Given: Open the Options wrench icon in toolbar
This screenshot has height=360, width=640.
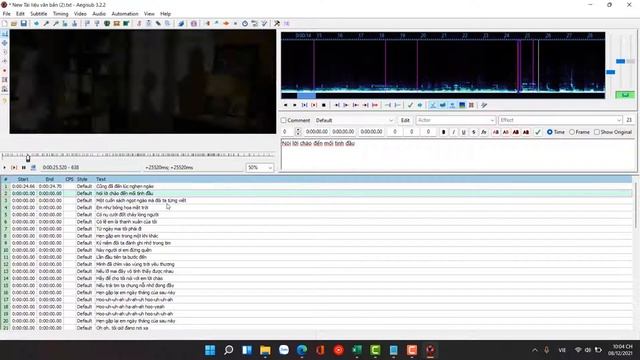Looking at the screenshot, I should pyautogui.click(x=277, y=24).
